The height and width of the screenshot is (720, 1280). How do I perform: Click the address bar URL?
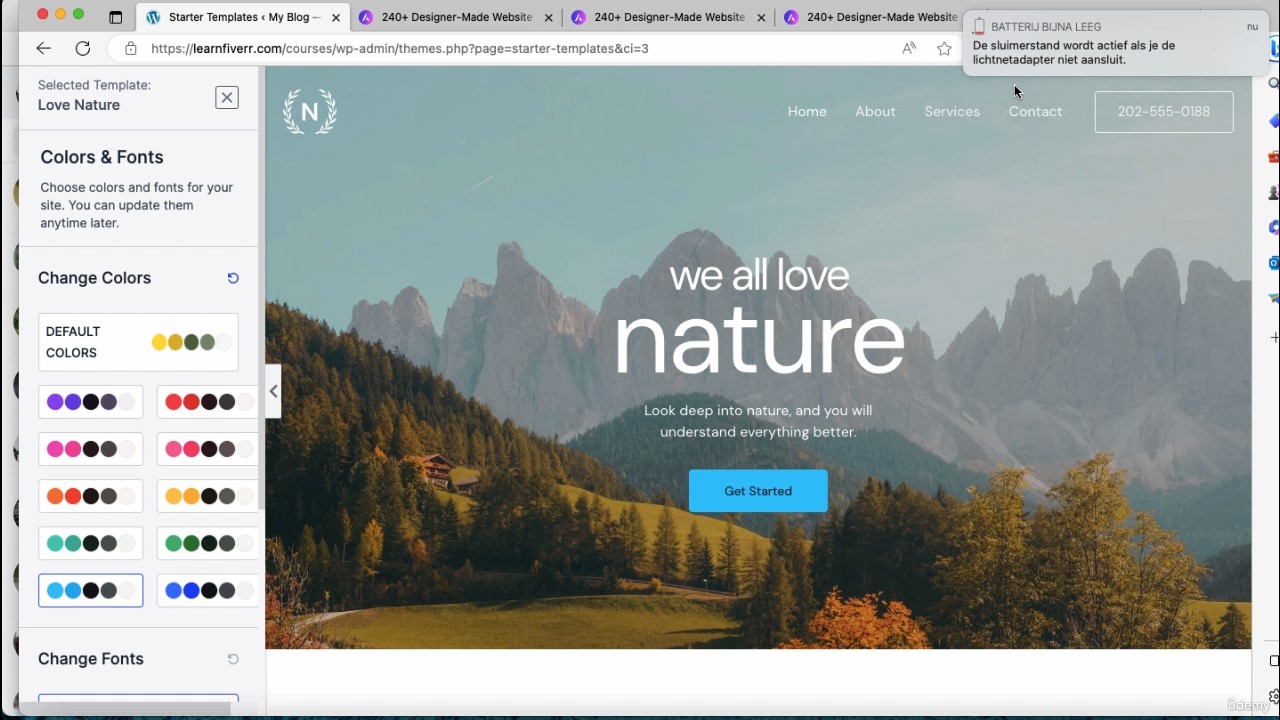400,48
